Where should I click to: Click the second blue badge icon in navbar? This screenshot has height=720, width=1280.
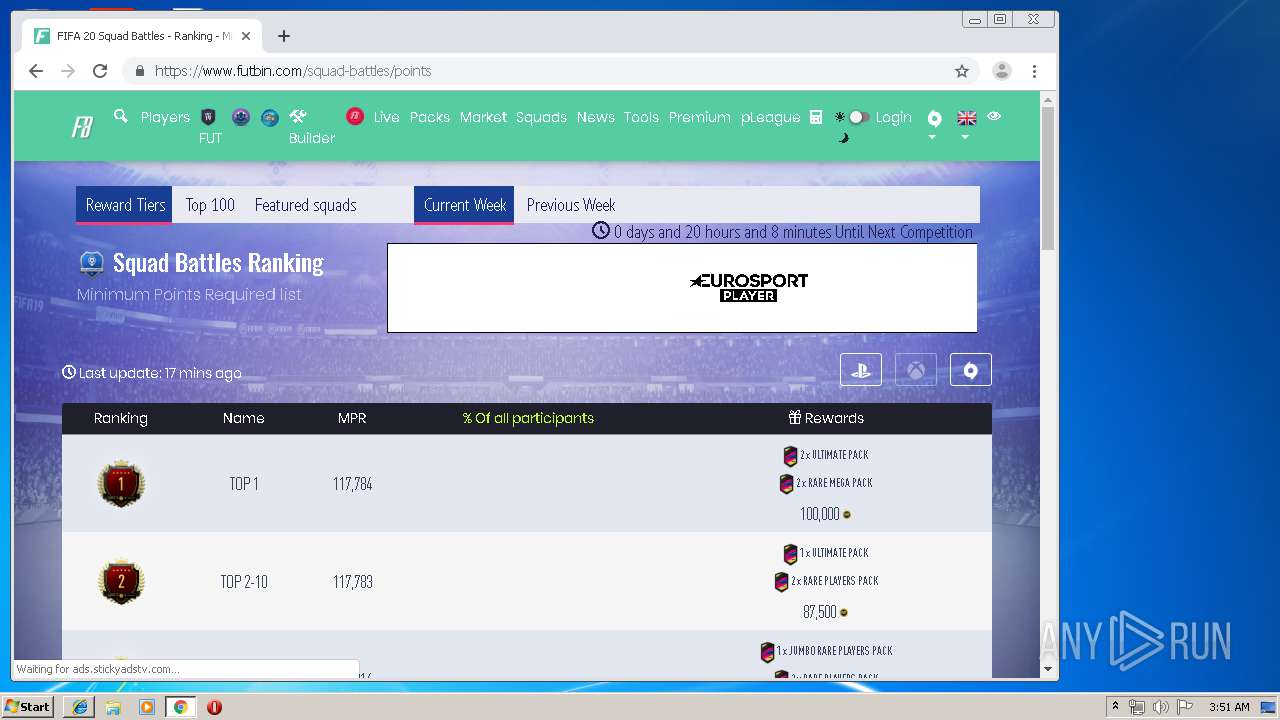pos(270,117)
